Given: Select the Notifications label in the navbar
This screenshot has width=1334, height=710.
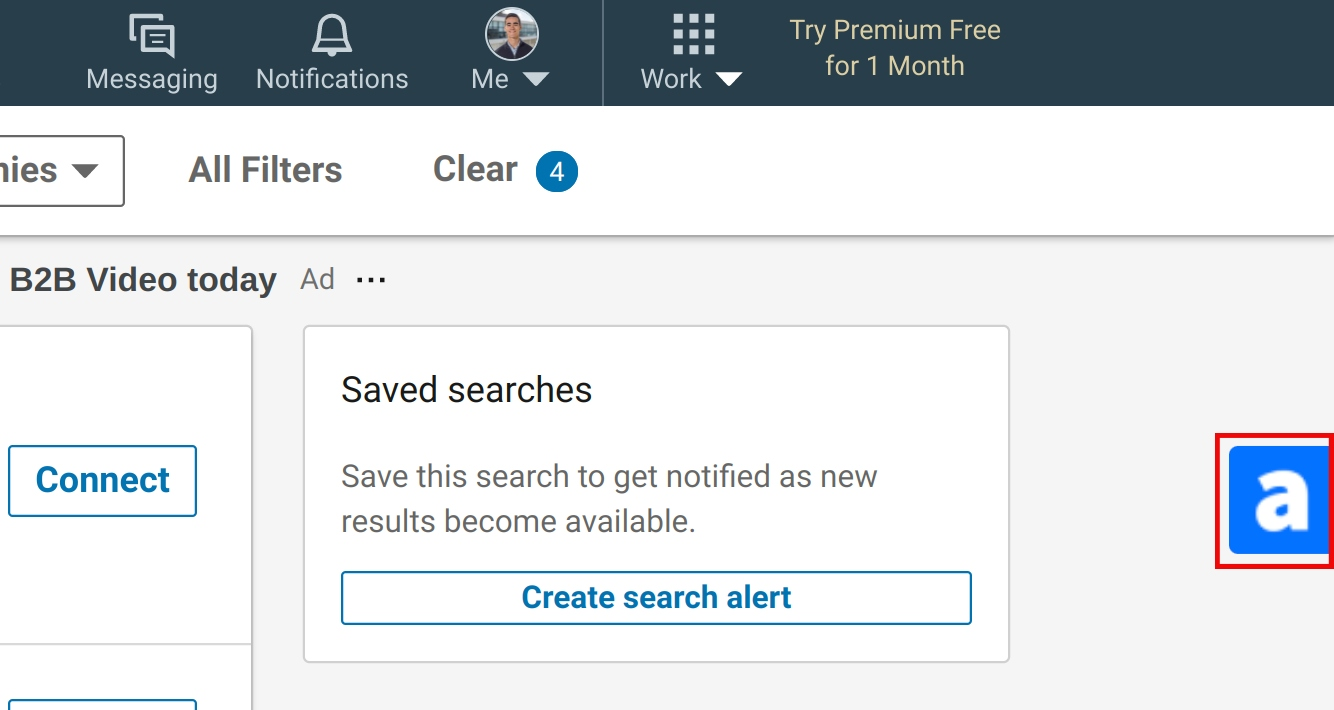Looking at the screenshot, I should click(x=332, y=79).
